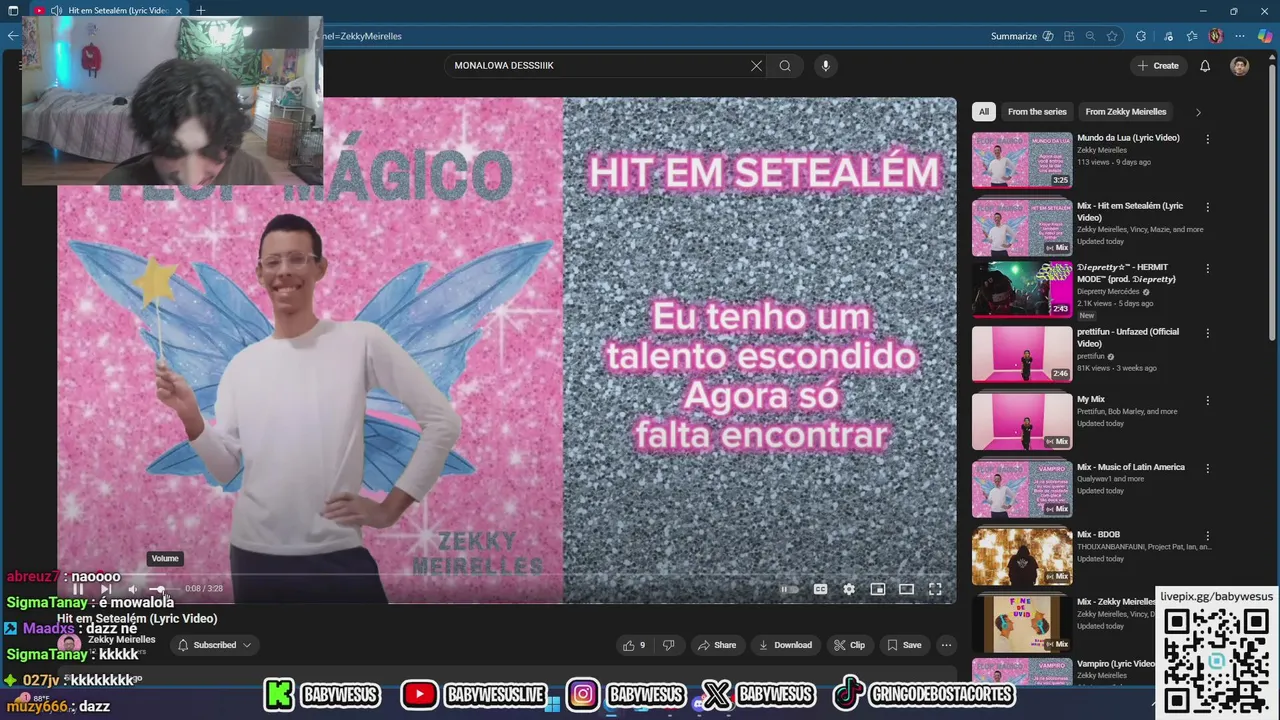1280x720 pixels.
Task: Open the browser extensions puzzle icon
Action: point(1141,36)
